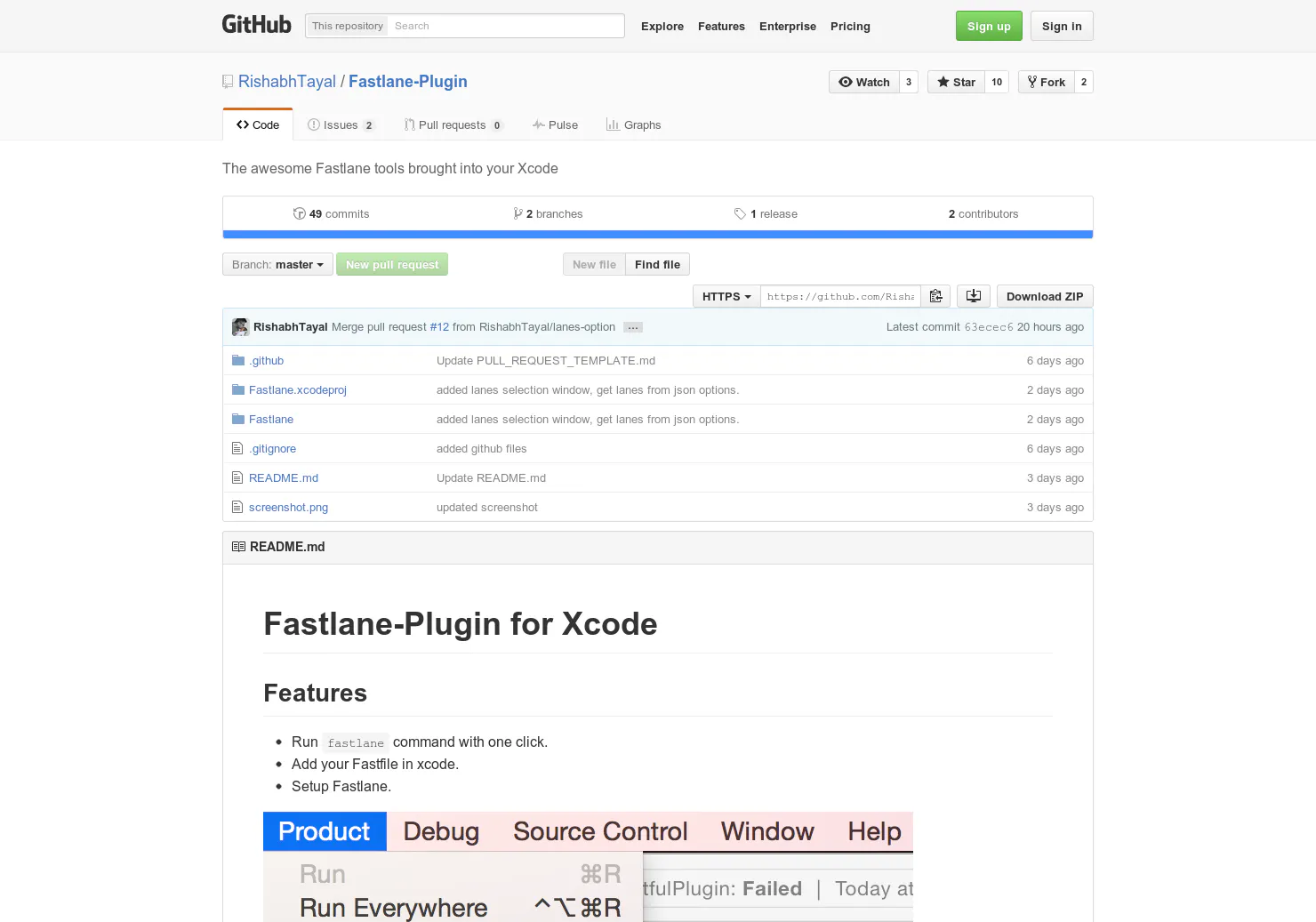
Task: Click the clone in desktop download icon
Action: point(974,296)
